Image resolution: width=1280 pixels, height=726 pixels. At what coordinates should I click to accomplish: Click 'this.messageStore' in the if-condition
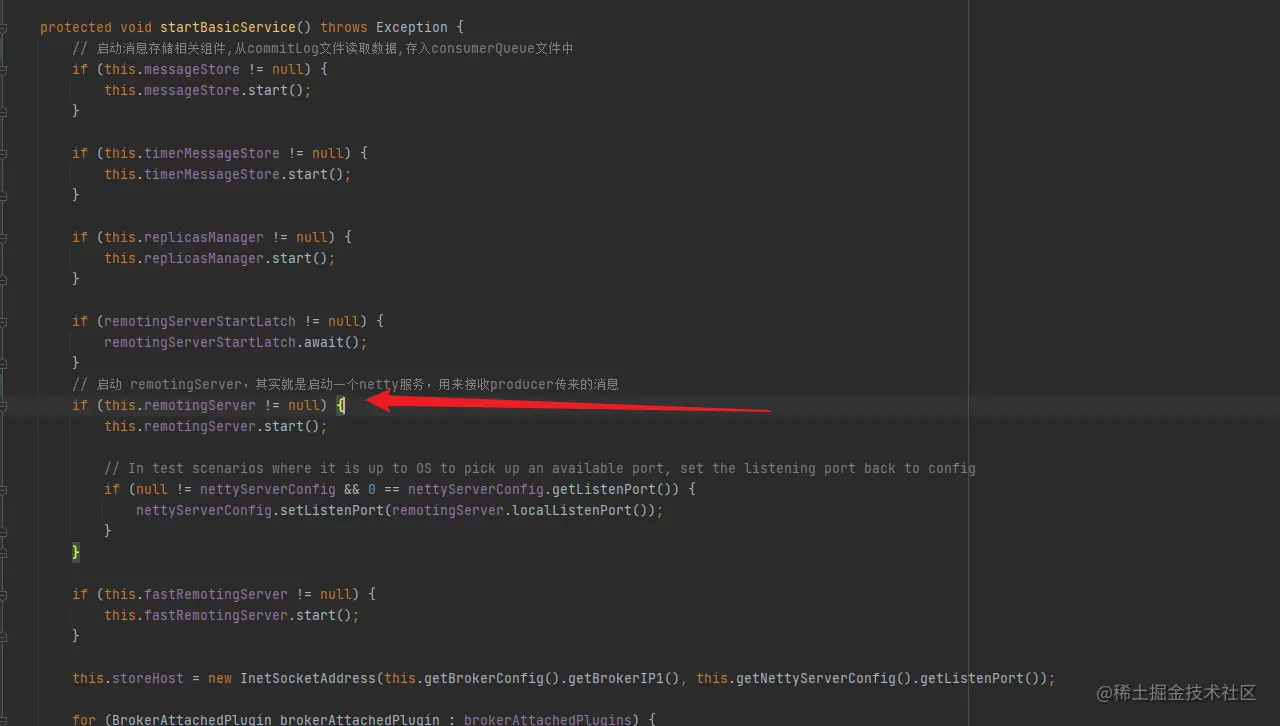[172, 69]
